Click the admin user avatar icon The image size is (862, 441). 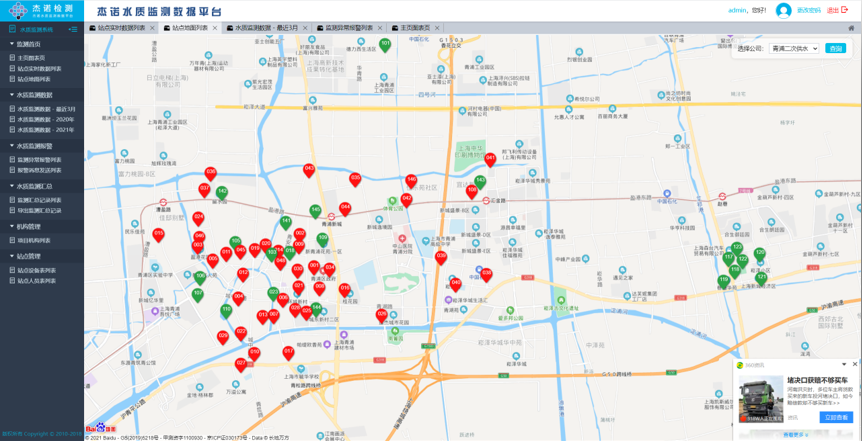[783, 10]
